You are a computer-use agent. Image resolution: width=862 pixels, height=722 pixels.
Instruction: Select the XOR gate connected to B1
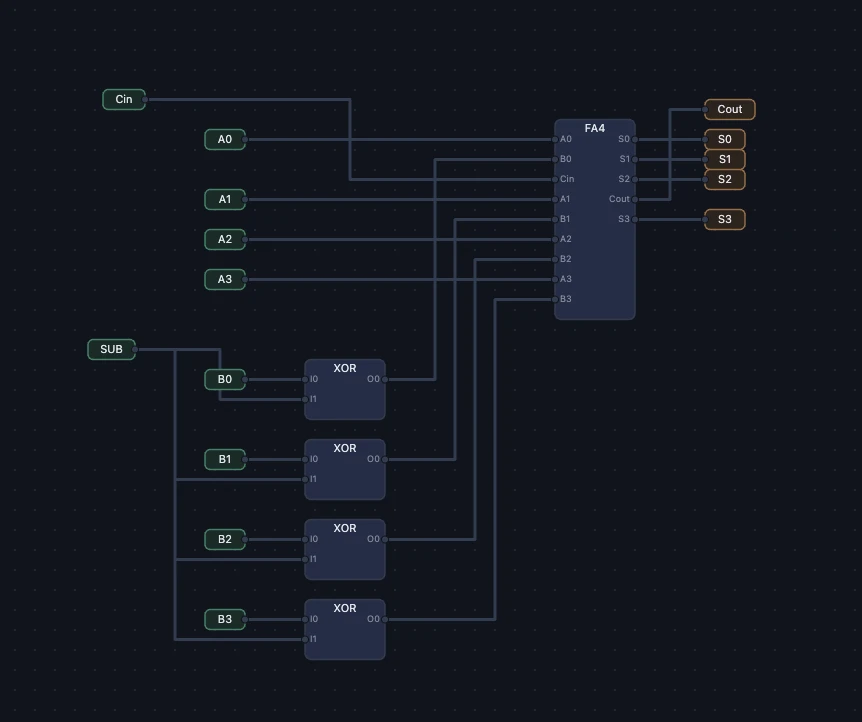click(345, 470)
